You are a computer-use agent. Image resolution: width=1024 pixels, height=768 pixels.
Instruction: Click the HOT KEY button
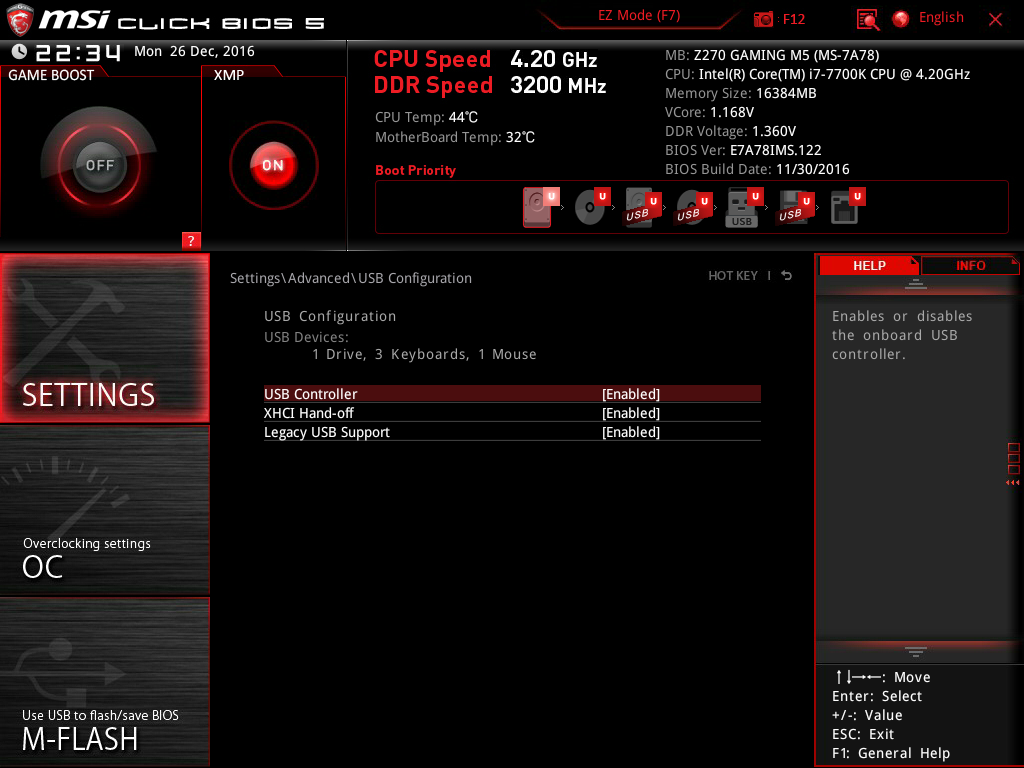click(733, 276)
